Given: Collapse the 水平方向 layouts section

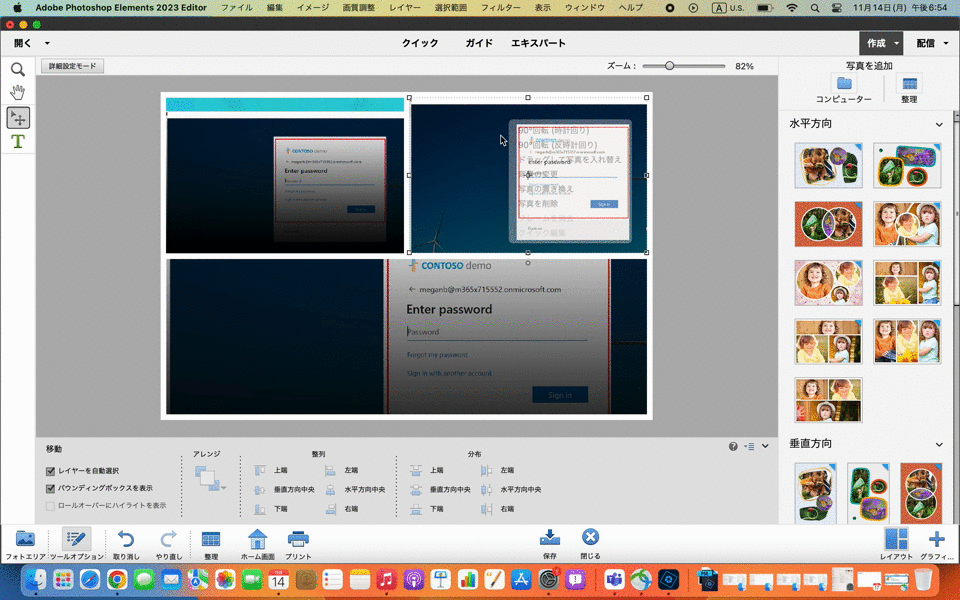Looking at the screenshot, I should click(x=939, y=125).
